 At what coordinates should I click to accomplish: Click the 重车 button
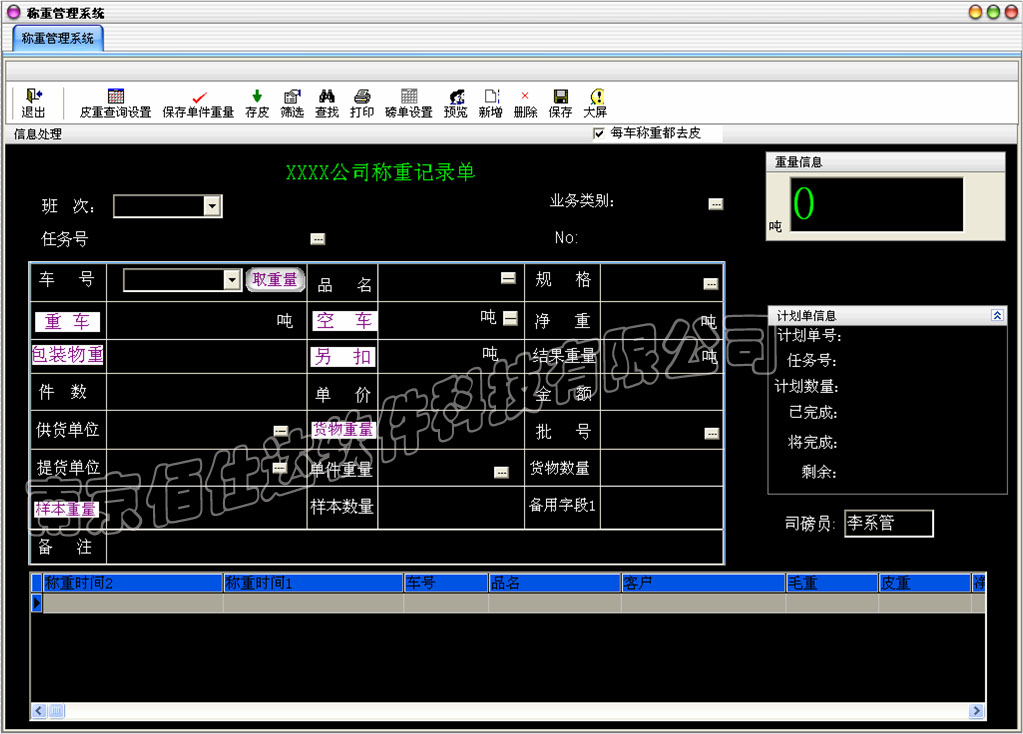pos(67,321)
